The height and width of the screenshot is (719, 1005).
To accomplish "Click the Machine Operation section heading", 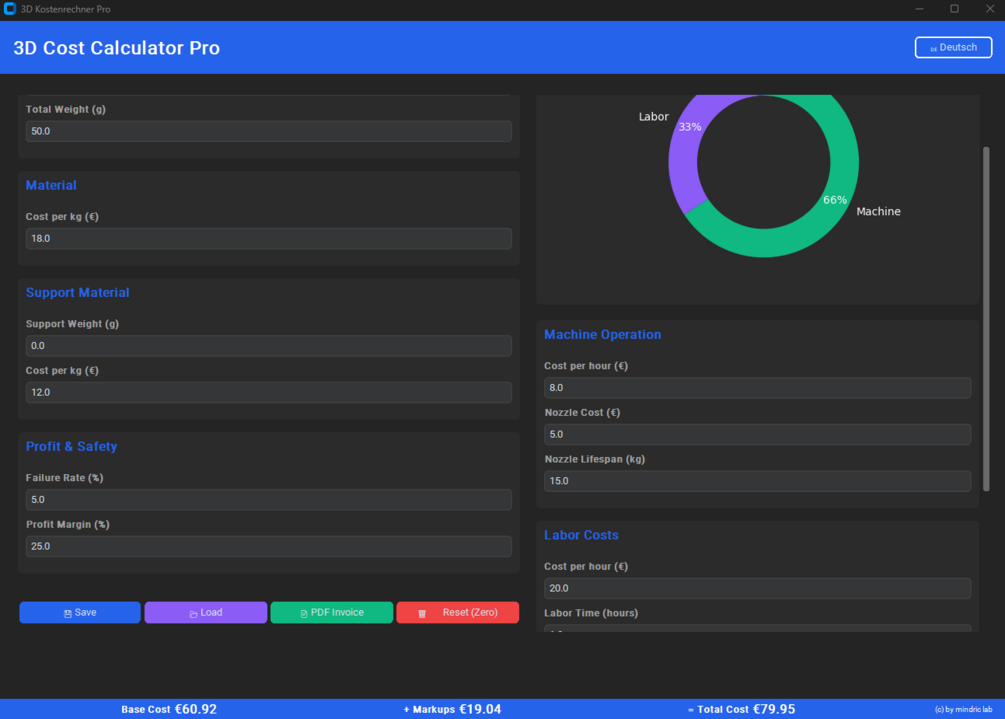I will pos(602,335).
